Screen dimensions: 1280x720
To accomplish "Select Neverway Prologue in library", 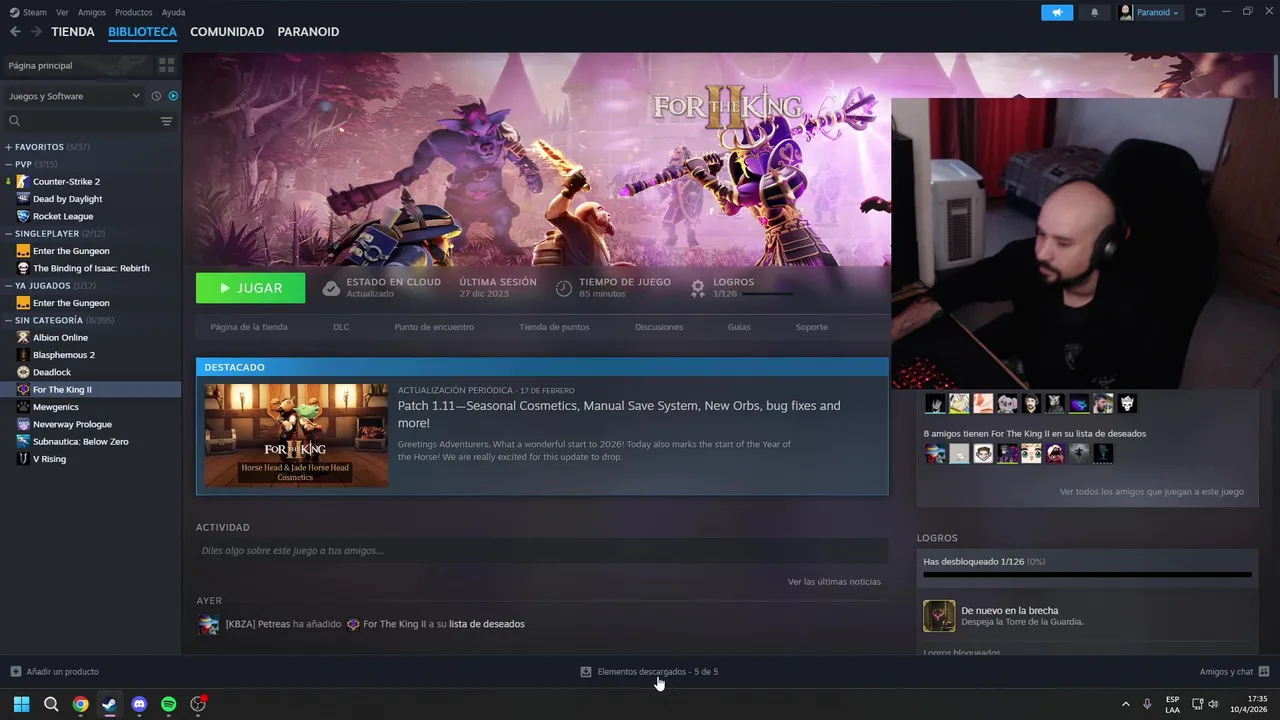I will pos(72,424).
